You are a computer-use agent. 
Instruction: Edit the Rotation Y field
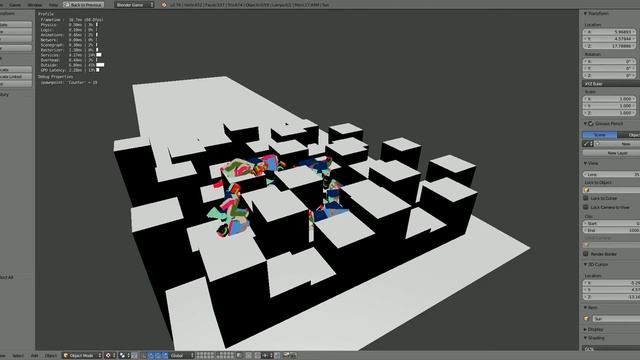(609, 68)
